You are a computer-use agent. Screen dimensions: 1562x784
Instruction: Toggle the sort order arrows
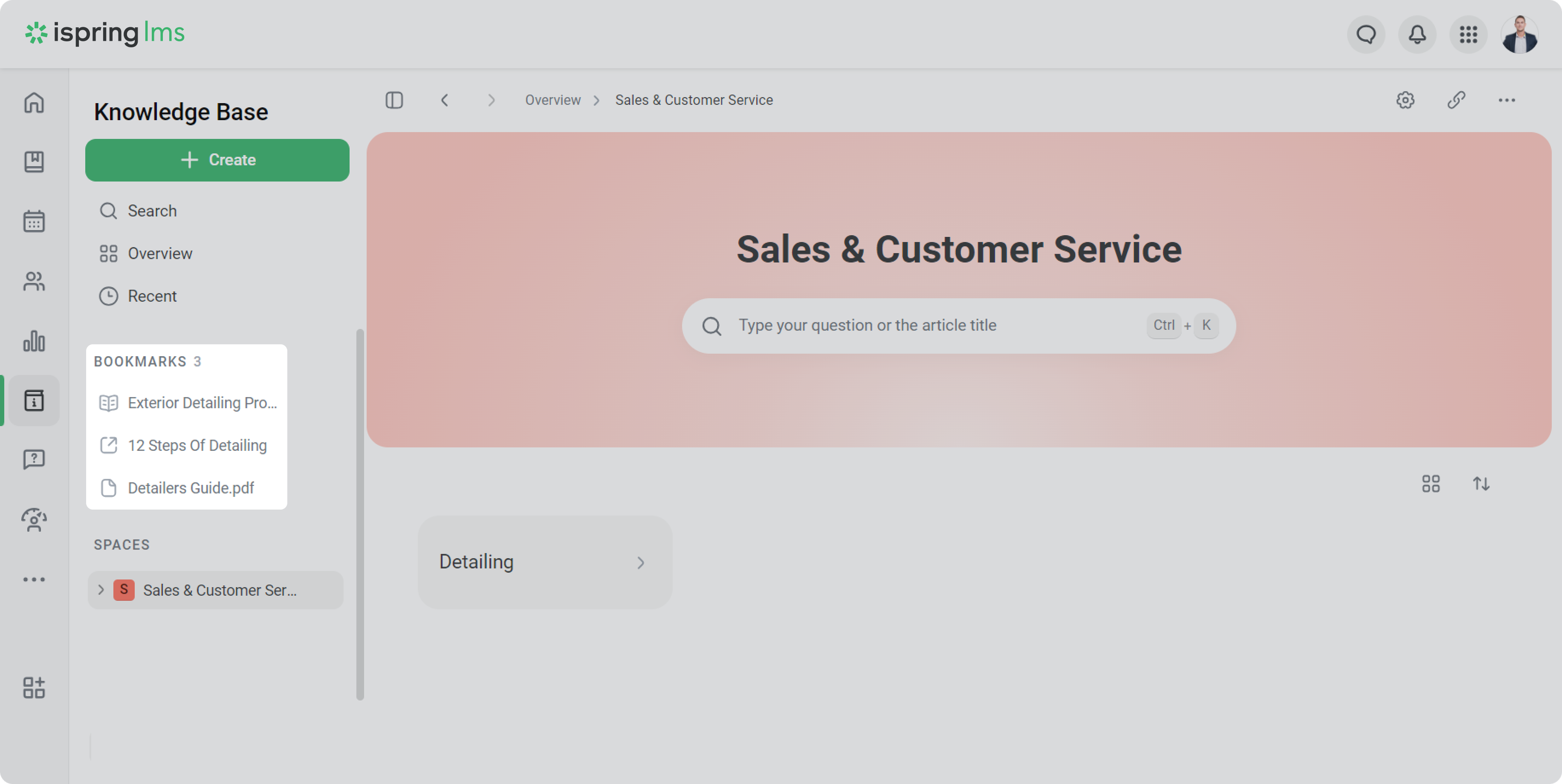tap(1481, 484)
